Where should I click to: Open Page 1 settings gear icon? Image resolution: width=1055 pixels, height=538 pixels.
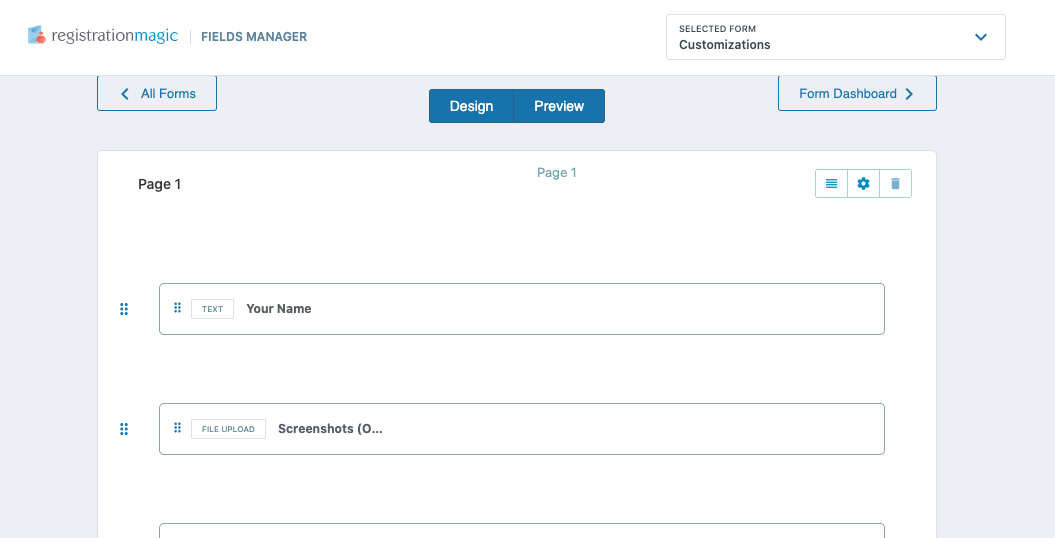(863, 184)
